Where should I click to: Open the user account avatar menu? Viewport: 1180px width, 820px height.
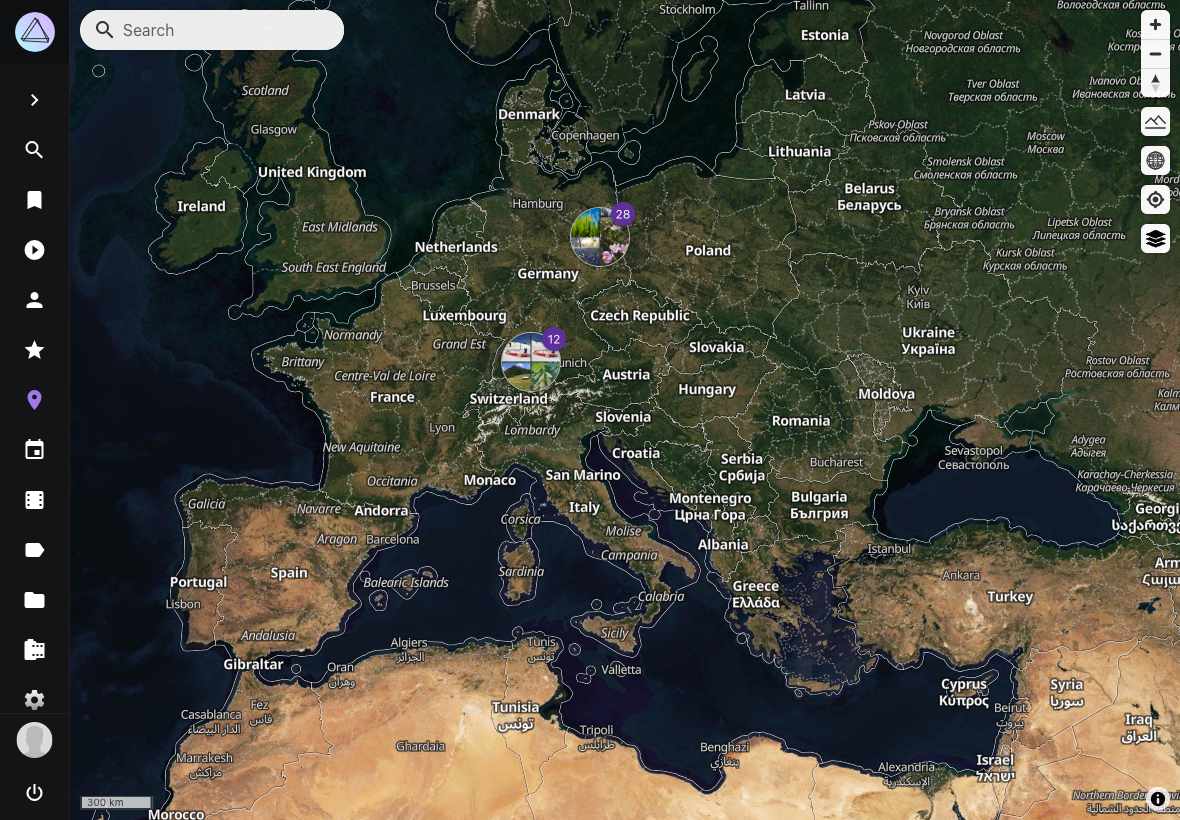[35, 740]
